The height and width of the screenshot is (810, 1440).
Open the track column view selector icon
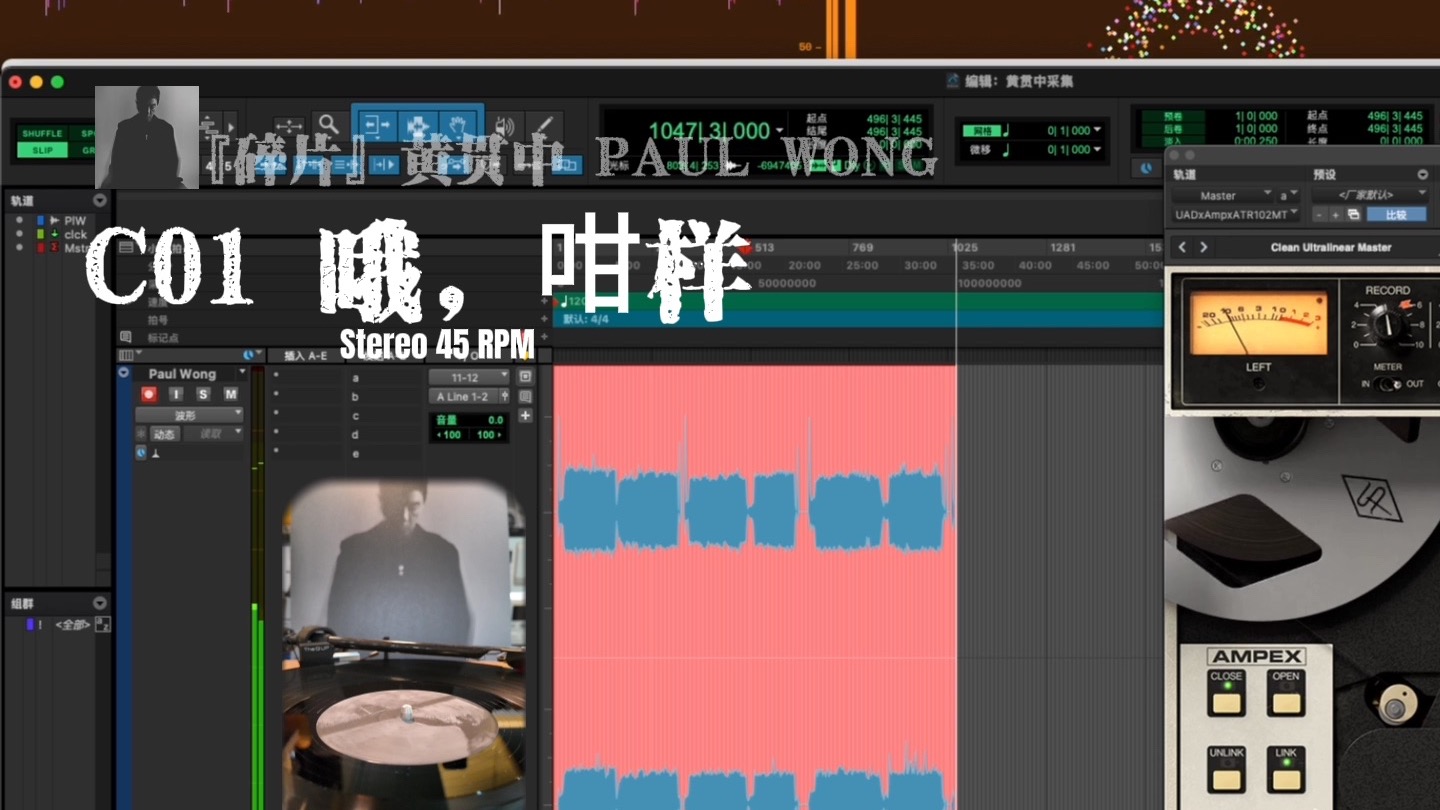[x=127, y=355]
